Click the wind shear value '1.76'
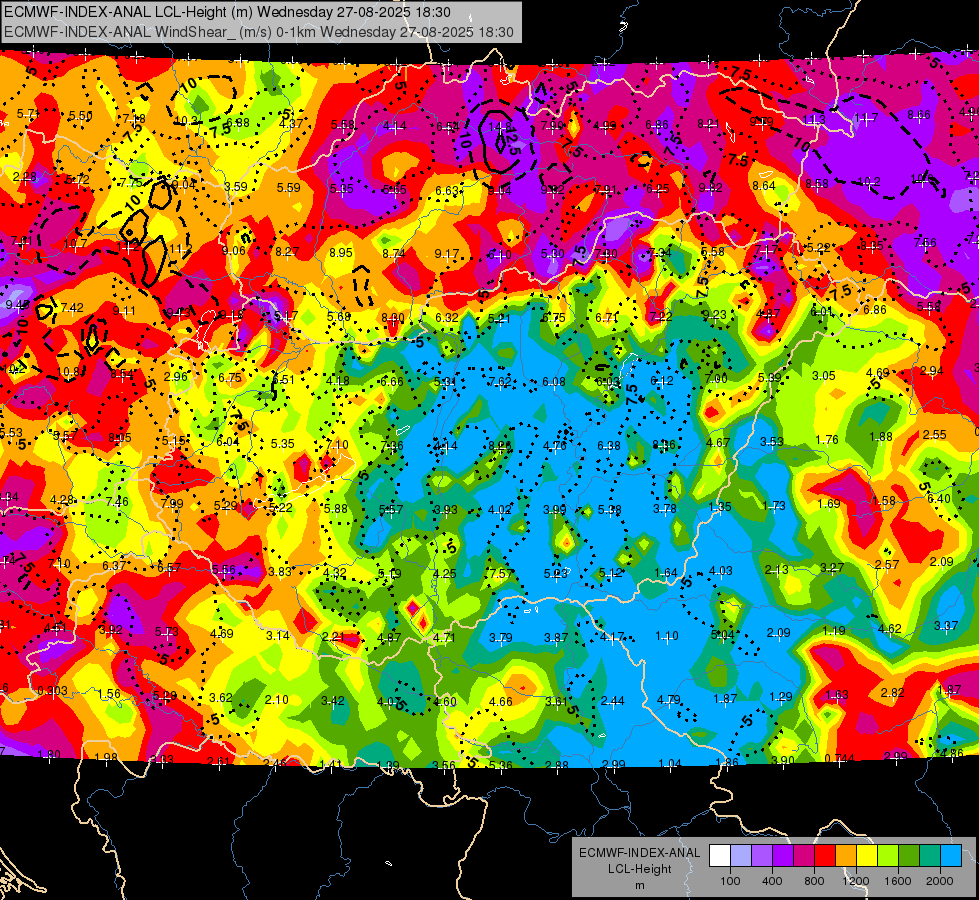 (827, 440)
